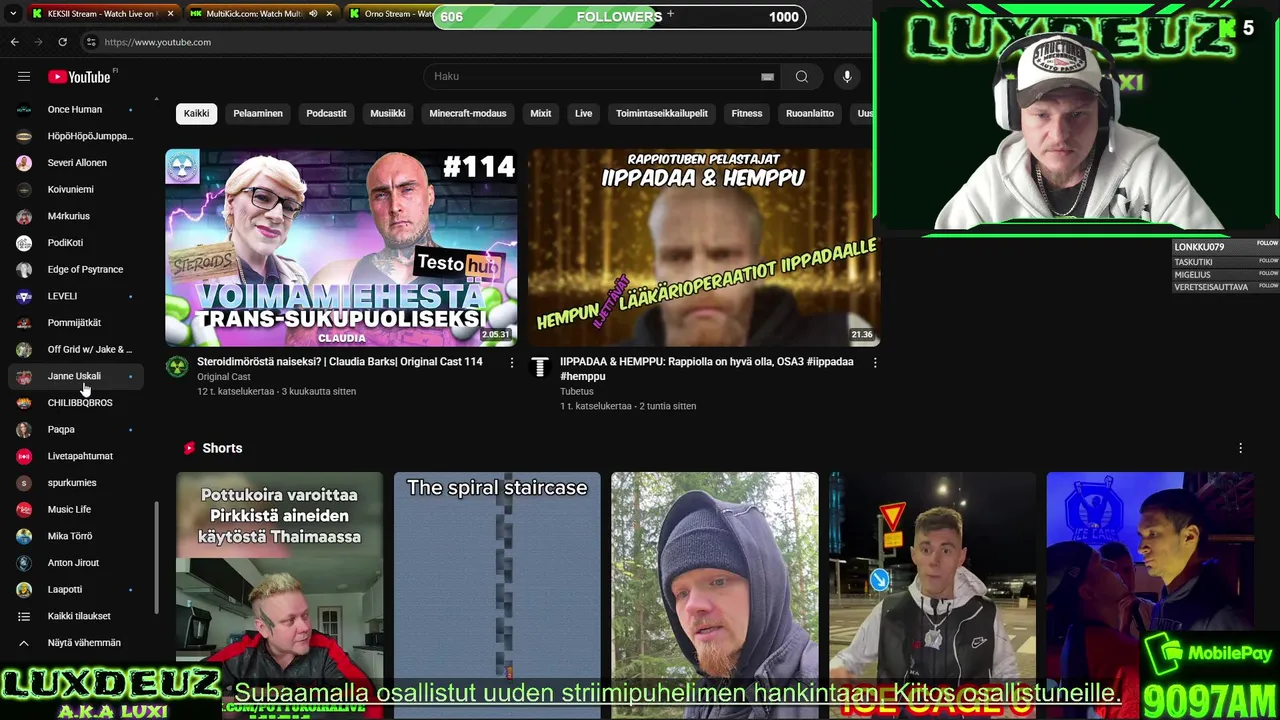The image size is (1280, 720).
Task: Open the site information icon in the address bar
Action: 91,42
